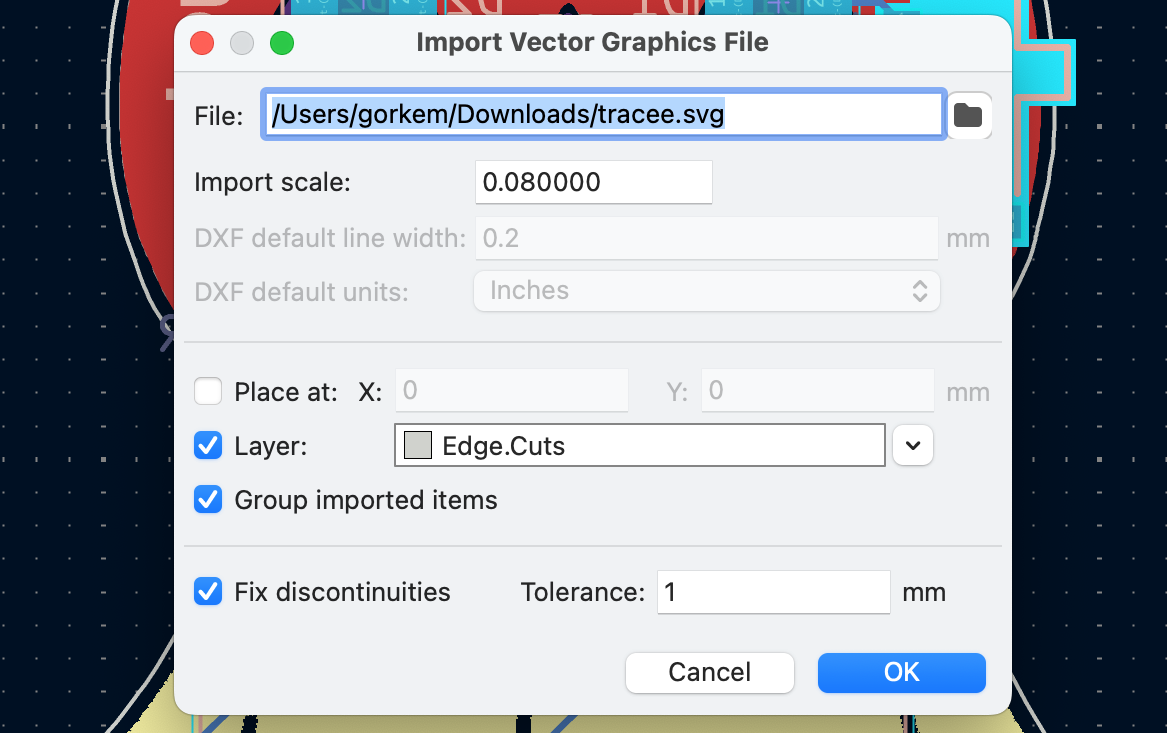
Task: Enable the Place at checkbox
Action: click(208, 391)
